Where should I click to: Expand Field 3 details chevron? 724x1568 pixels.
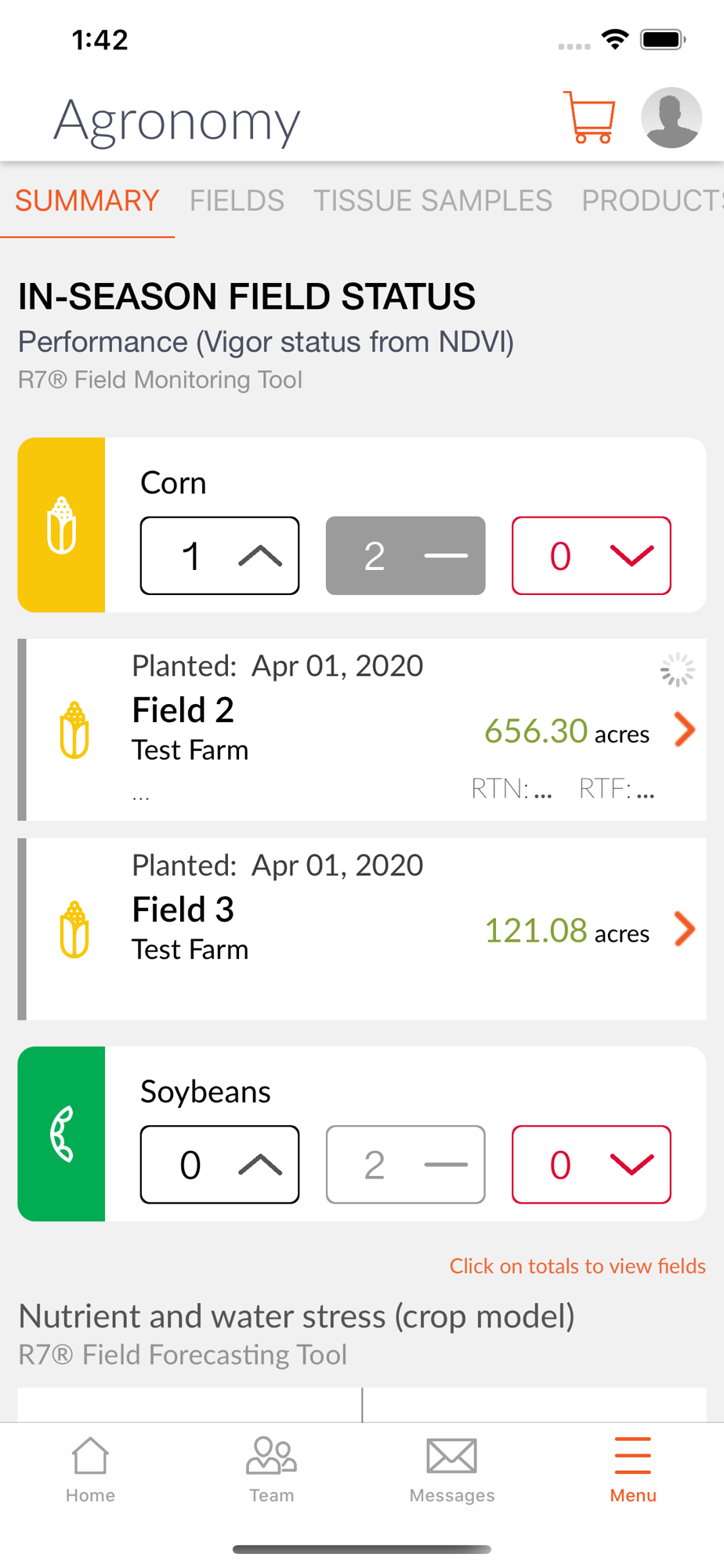click(x=685, y=930)
